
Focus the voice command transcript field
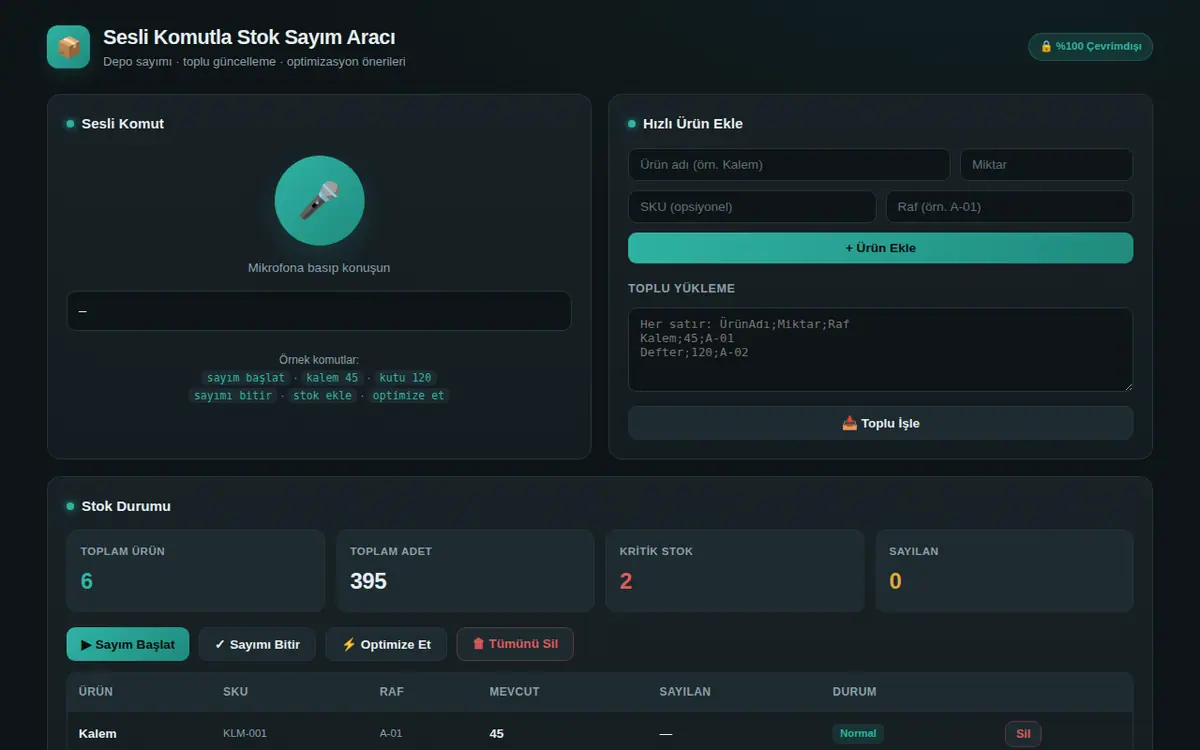pyautogui.click(x=319, y=311)
